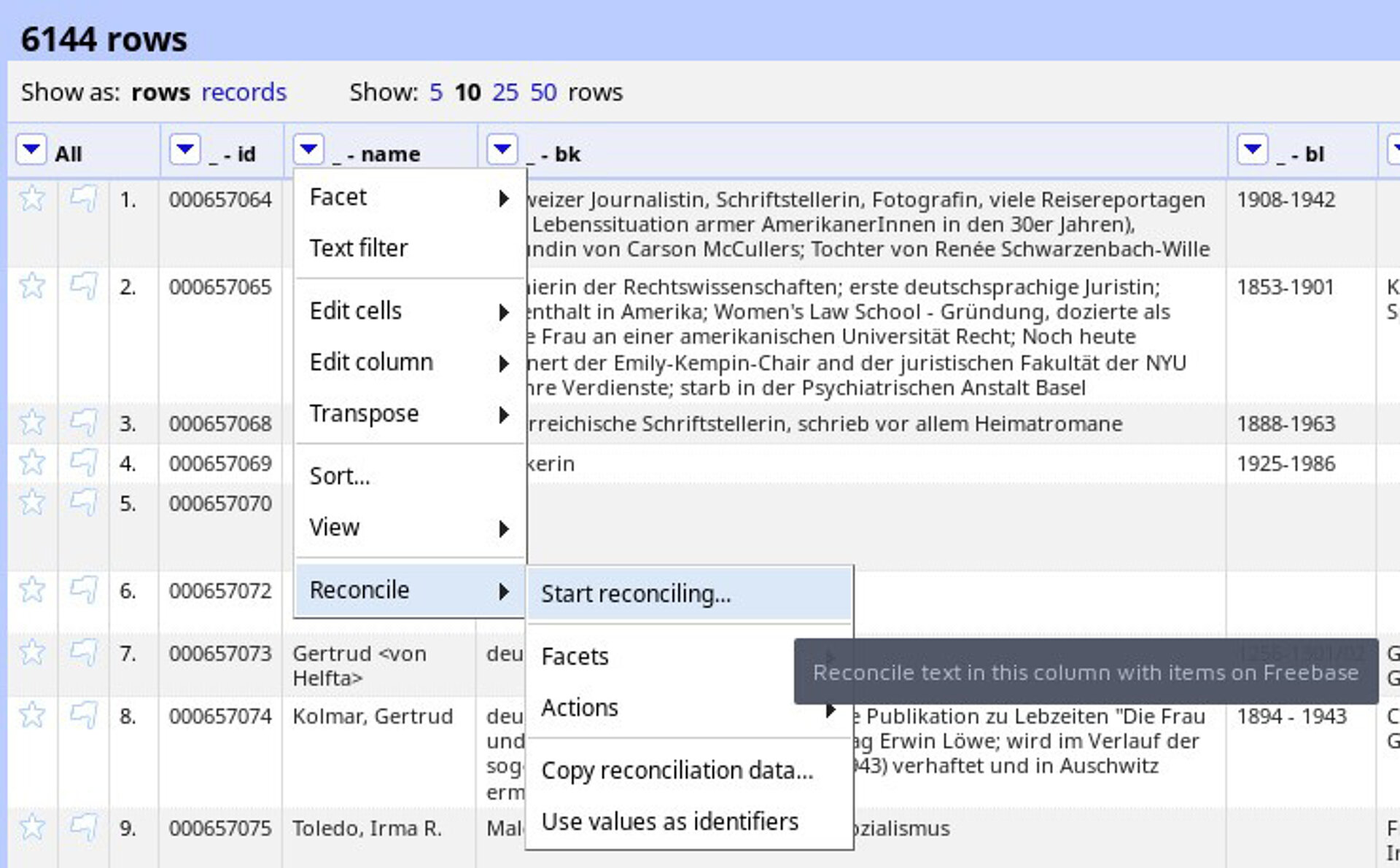
Task: Open the _ - bl column dropdown
Action: click(1252, 150)
